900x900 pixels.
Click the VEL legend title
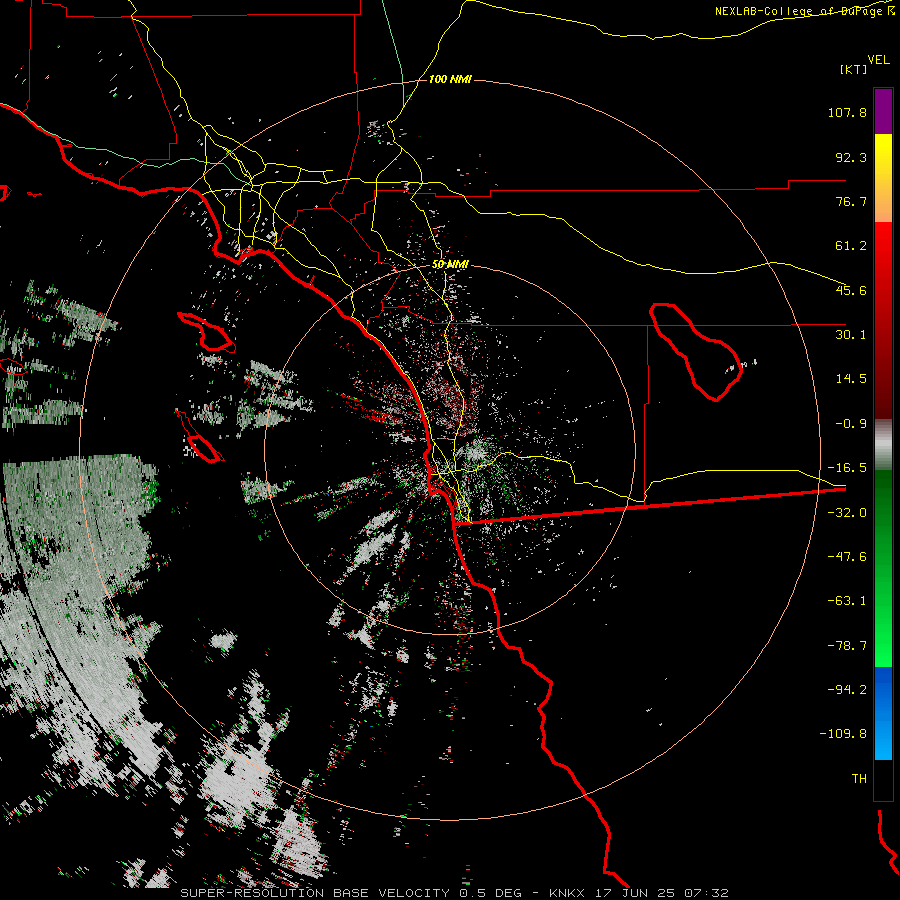(878, 60)
